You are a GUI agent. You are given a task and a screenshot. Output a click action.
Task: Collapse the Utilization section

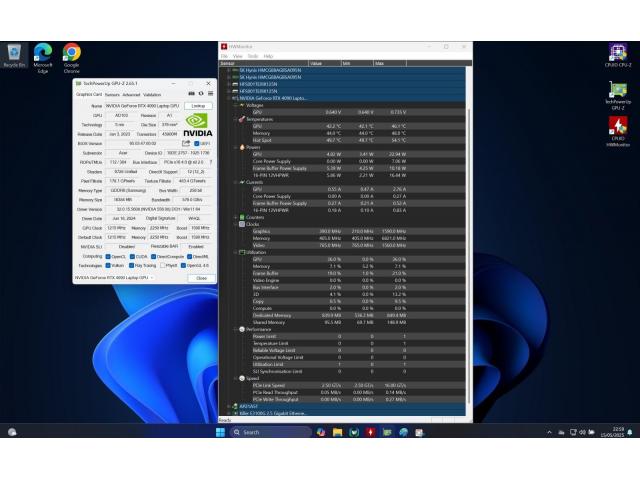[235, 253]
